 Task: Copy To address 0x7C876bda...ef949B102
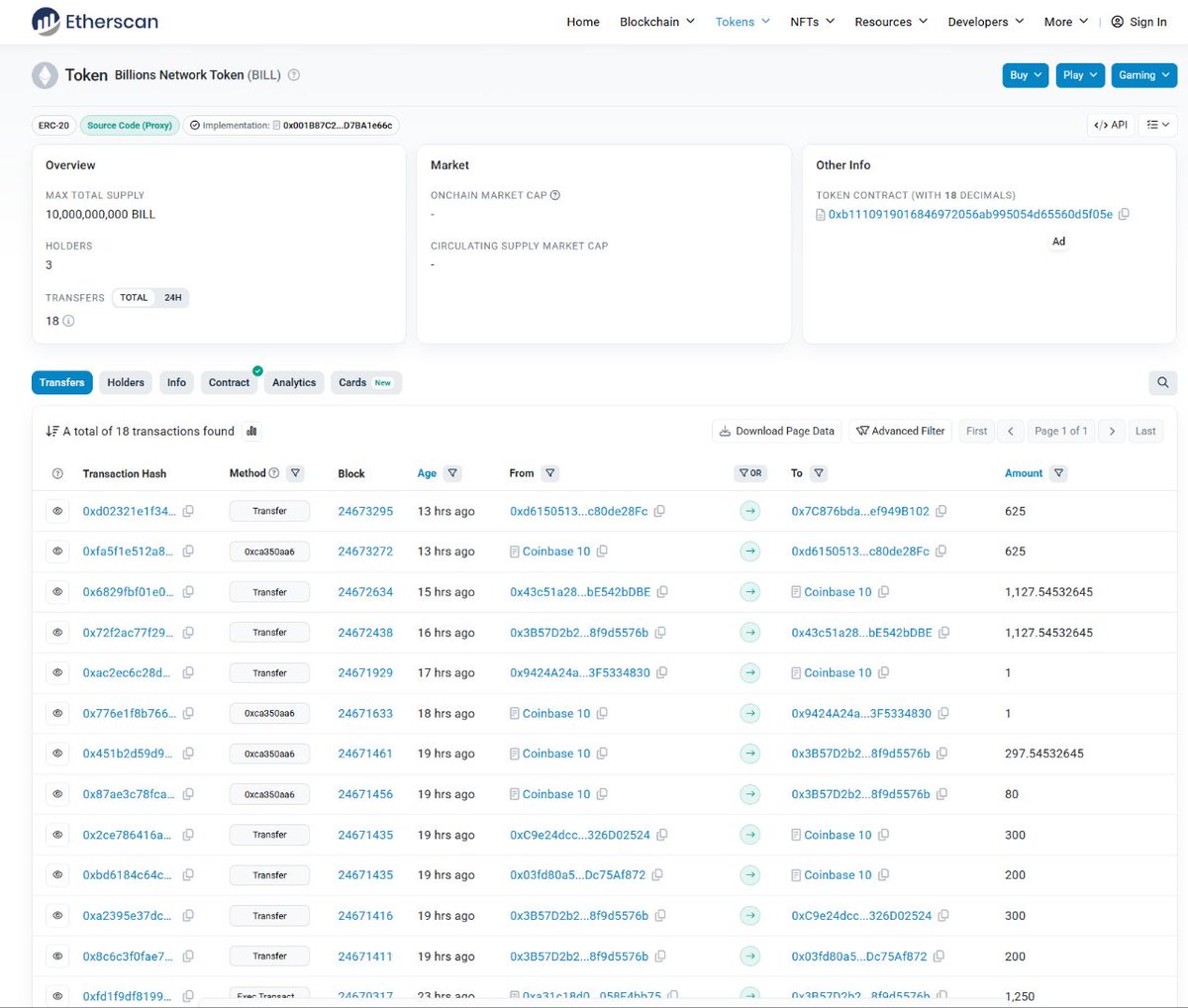pos(941,511)
